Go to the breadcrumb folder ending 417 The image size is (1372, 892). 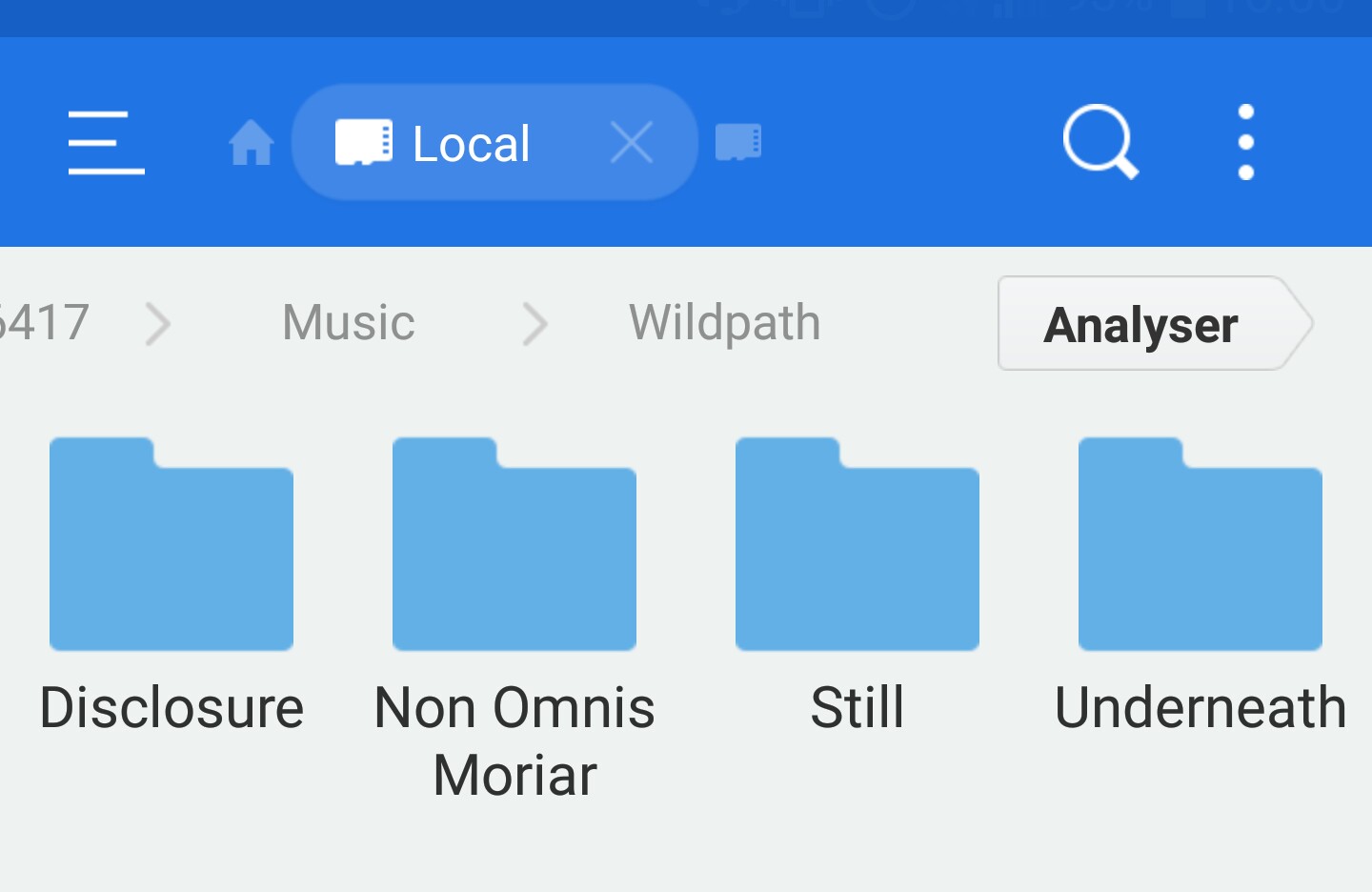(44, 322)
